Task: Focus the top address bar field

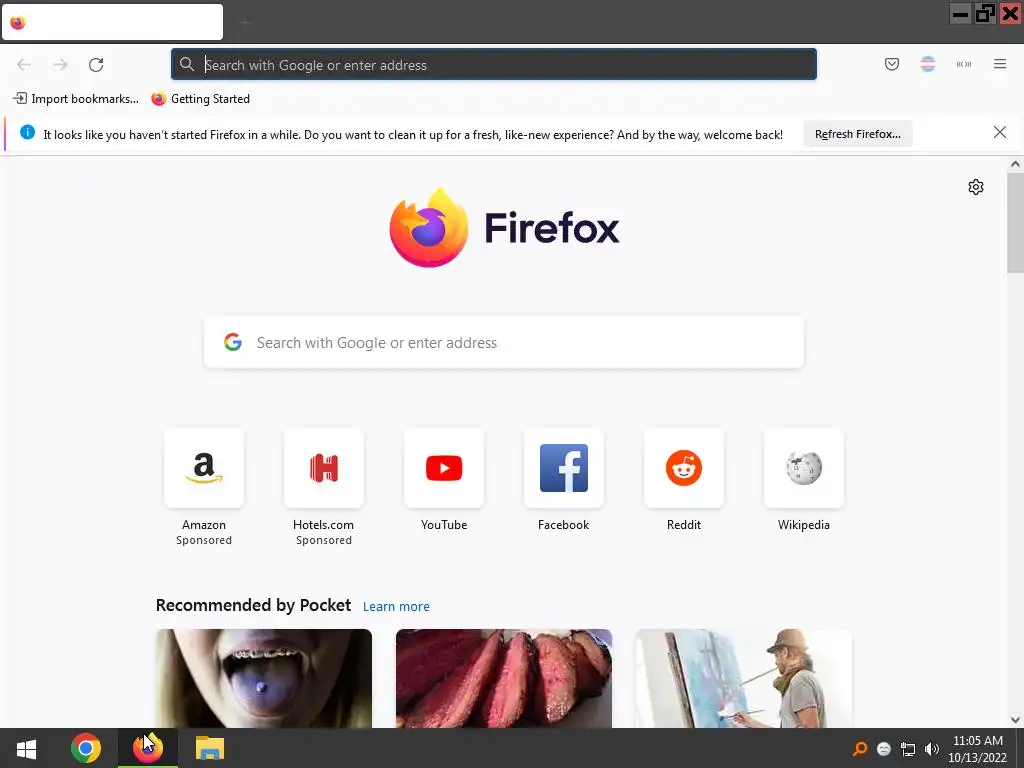Action: 494,64
